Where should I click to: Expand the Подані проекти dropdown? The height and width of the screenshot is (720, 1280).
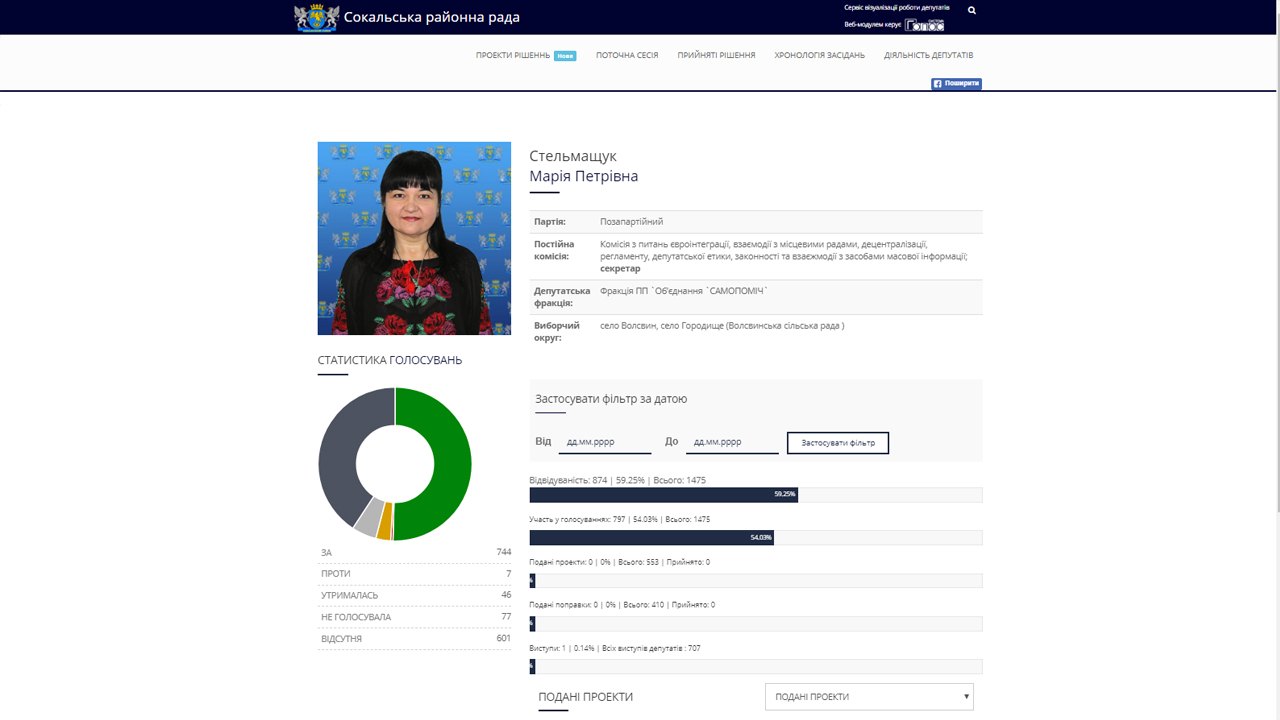(x=868, y=697)
